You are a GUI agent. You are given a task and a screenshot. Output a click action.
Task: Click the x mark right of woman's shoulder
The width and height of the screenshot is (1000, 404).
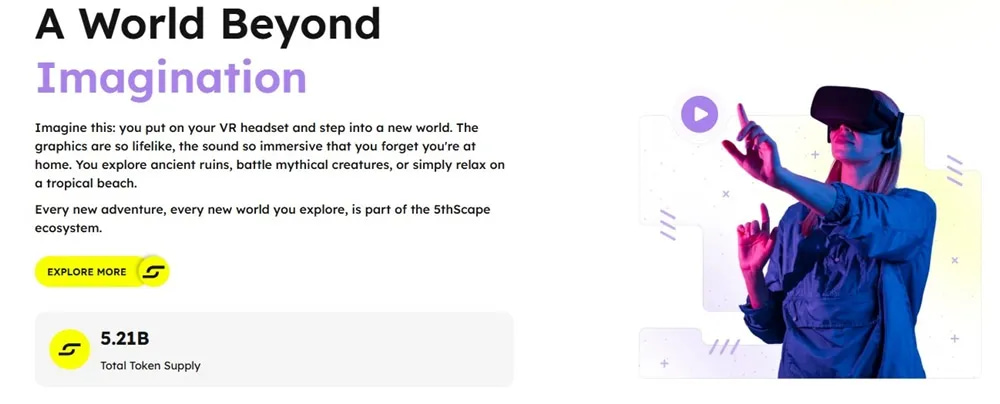[x=955, y=260]
